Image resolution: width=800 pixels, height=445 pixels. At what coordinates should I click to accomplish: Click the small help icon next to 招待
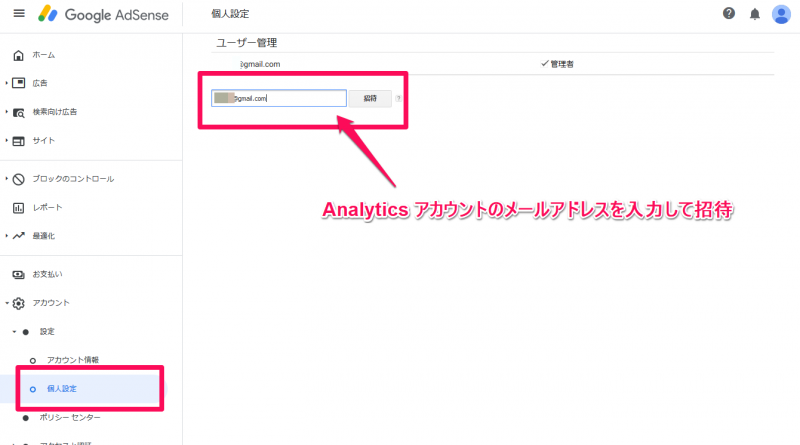[x=398, y=98]
